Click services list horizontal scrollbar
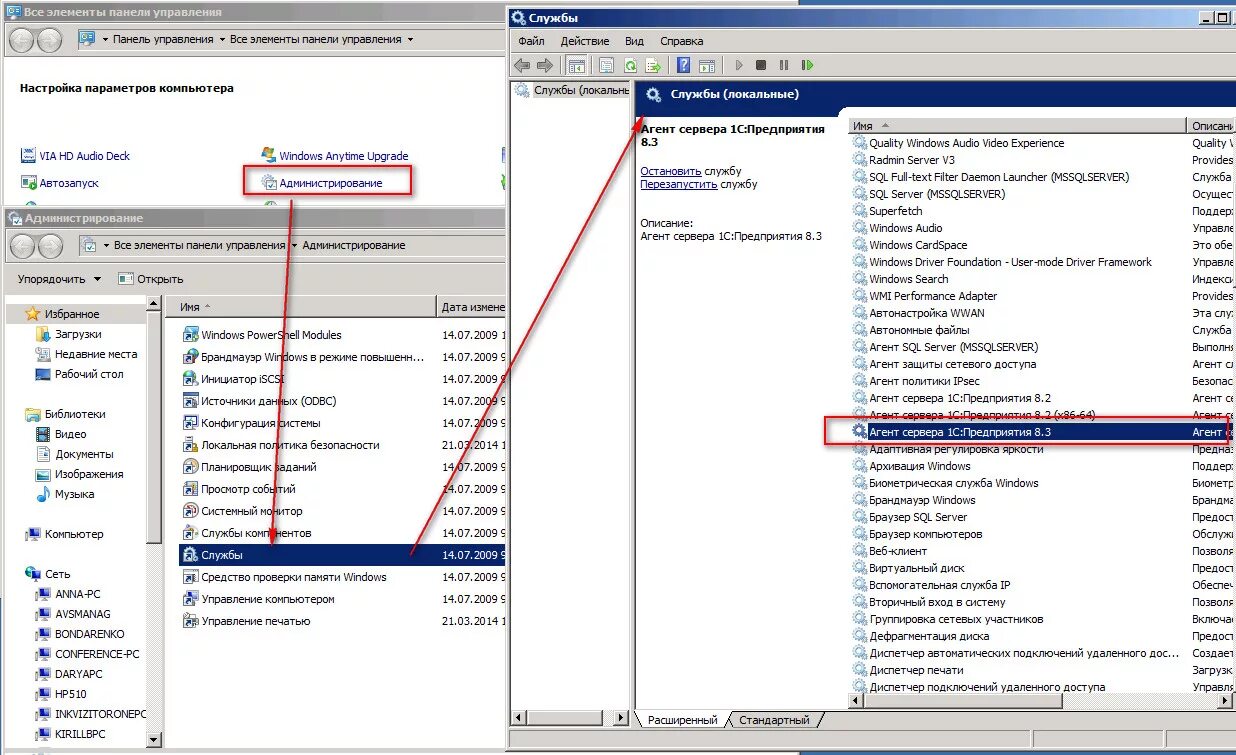Viewport: 1236px width, 755px height. [x=1042, y=702]
